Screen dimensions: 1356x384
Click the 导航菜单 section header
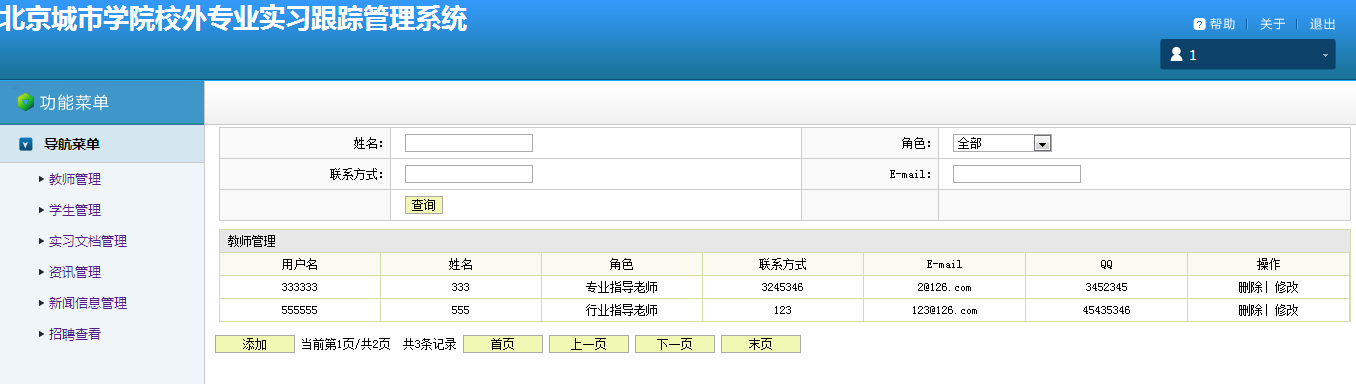[x=102, y=144]
